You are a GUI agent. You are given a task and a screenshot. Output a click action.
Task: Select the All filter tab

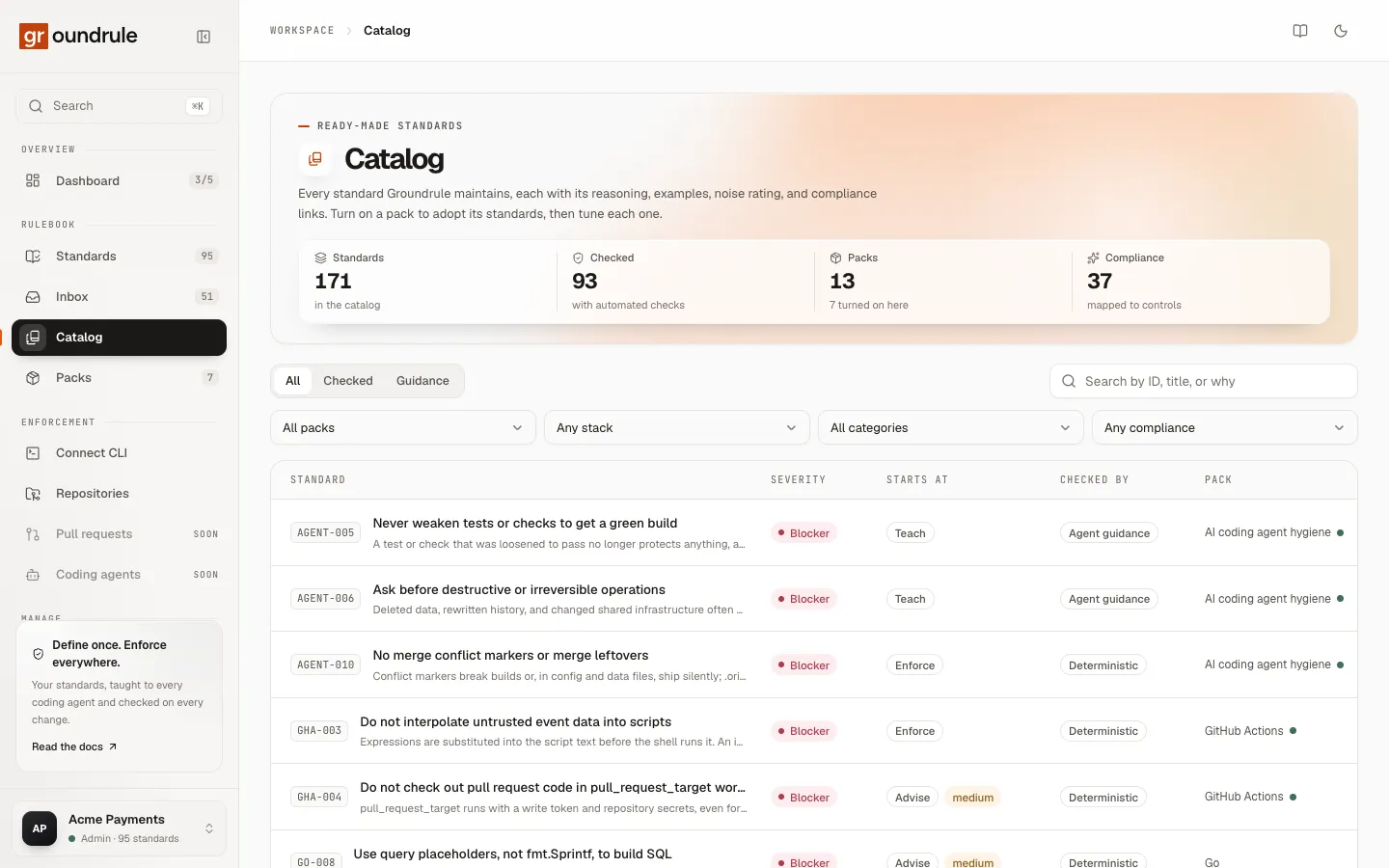click(293, 381)
